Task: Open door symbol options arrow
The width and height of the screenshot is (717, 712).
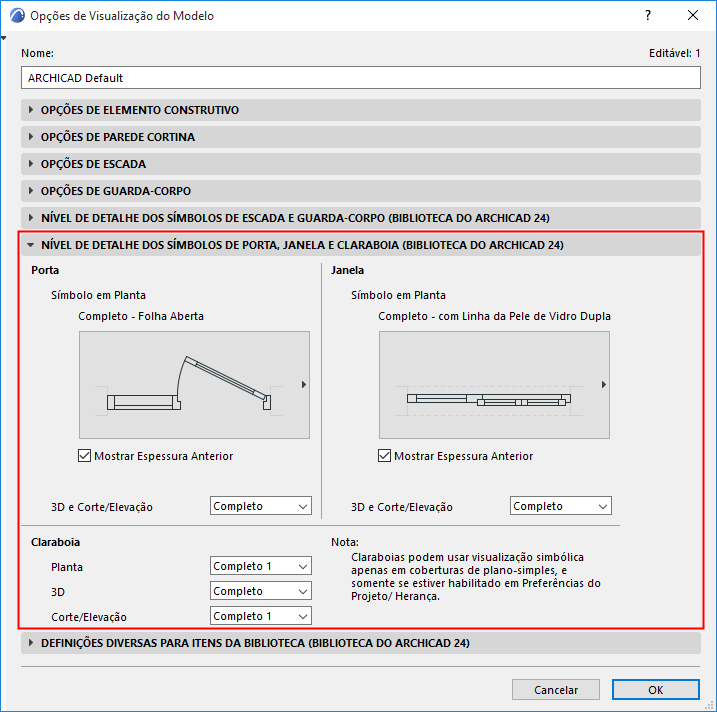Action: [x=304, y=385]
